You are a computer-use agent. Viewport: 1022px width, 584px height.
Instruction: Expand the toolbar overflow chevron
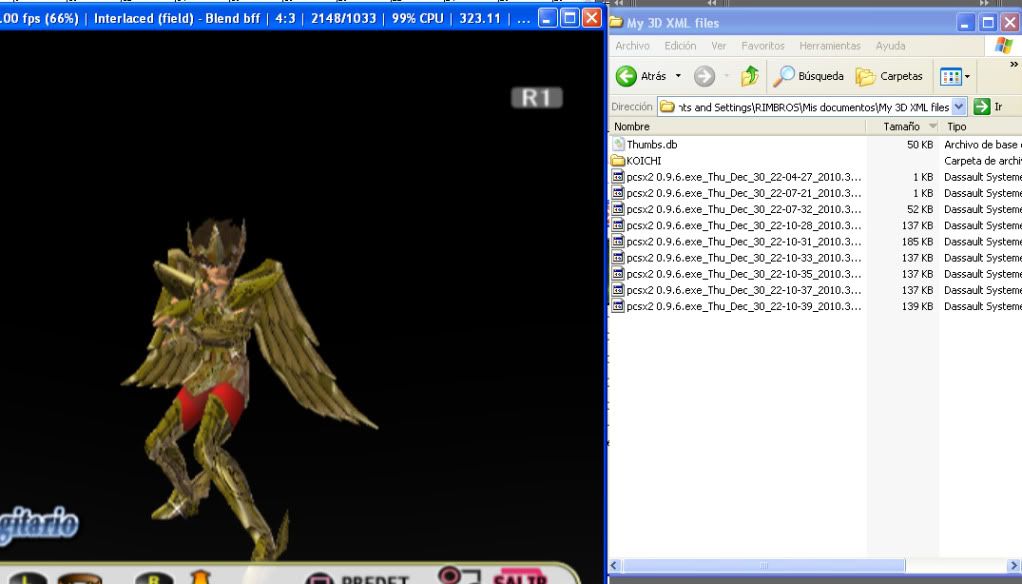[1014, 65]
